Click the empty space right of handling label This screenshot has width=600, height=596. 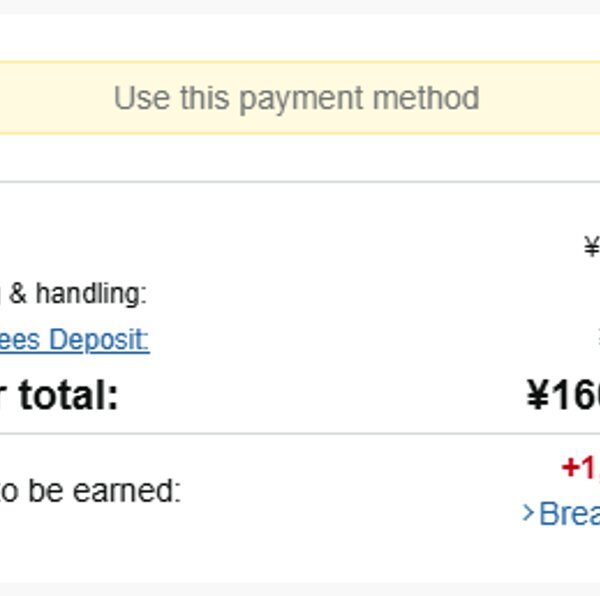[x=350, y=294]
